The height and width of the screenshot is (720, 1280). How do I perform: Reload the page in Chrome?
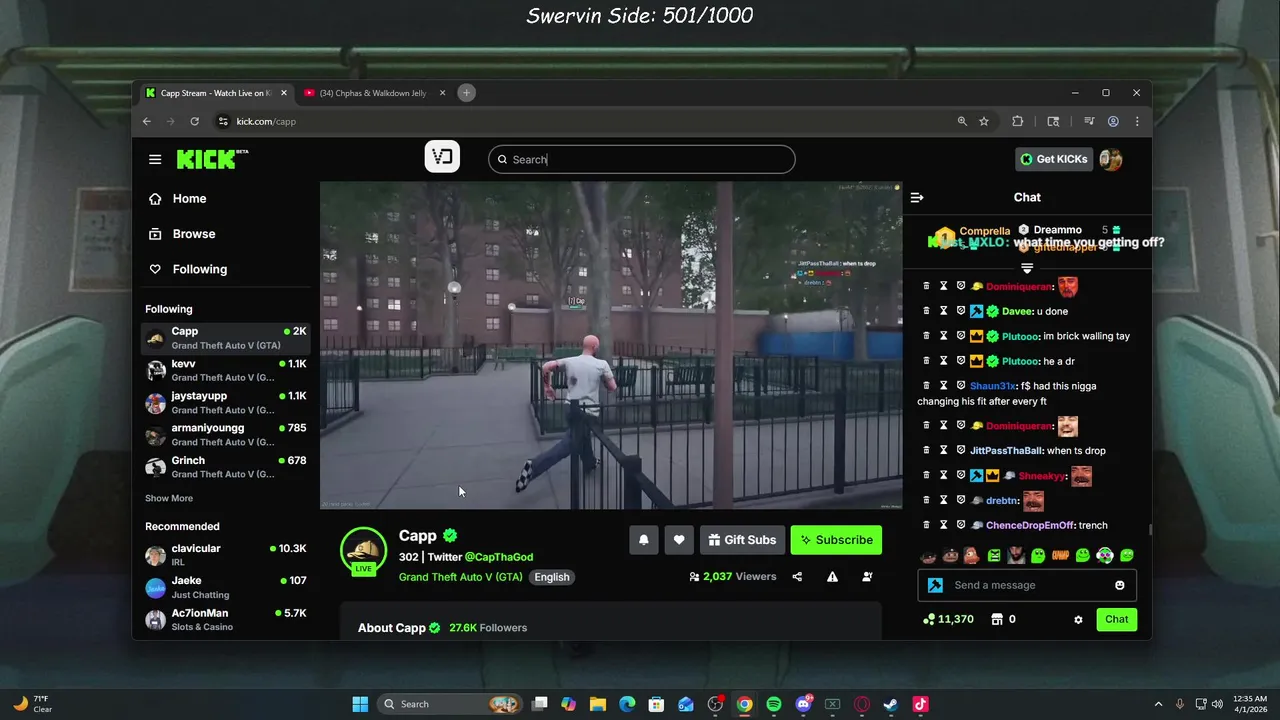pos(195,121)
